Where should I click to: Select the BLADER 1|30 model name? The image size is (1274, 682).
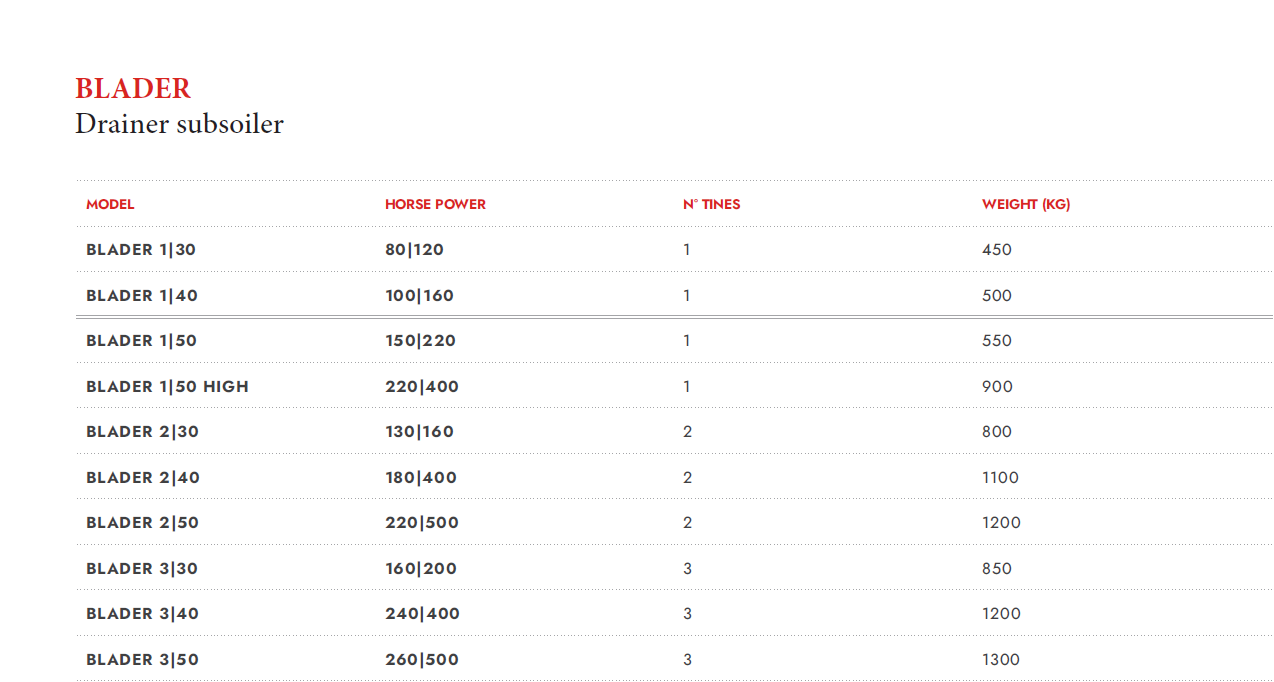(141, 250)
